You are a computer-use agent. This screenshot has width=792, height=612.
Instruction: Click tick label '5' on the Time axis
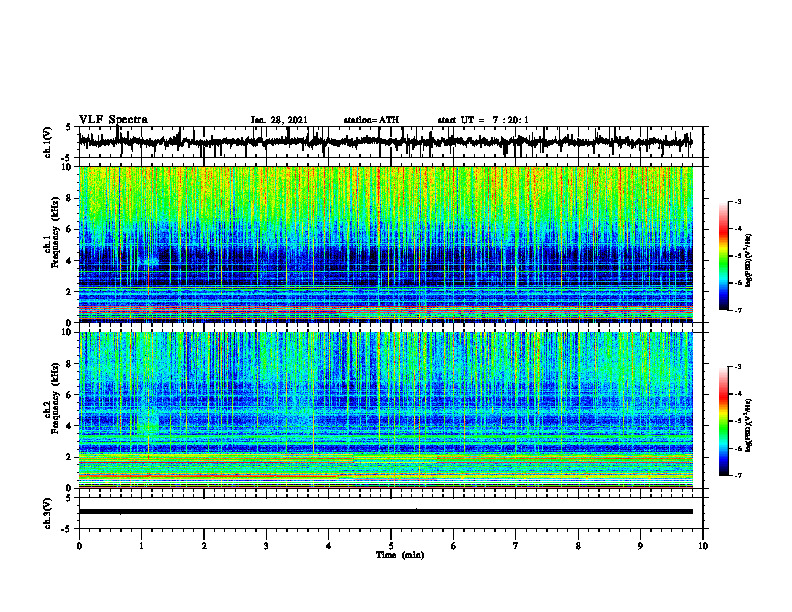(391, 546)
